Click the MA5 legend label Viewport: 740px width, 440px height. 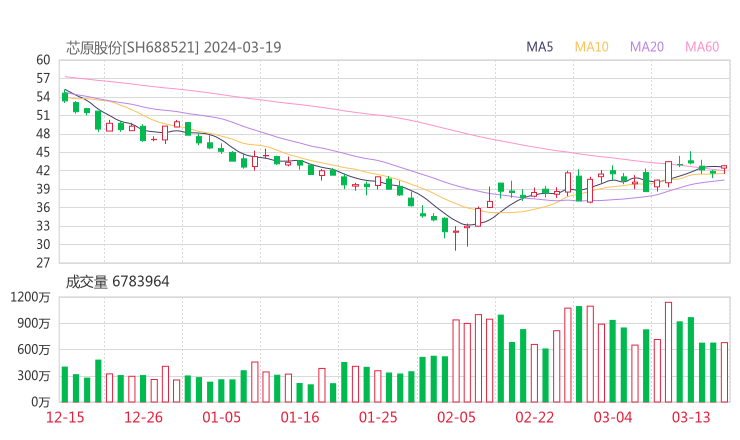[539, 47]
